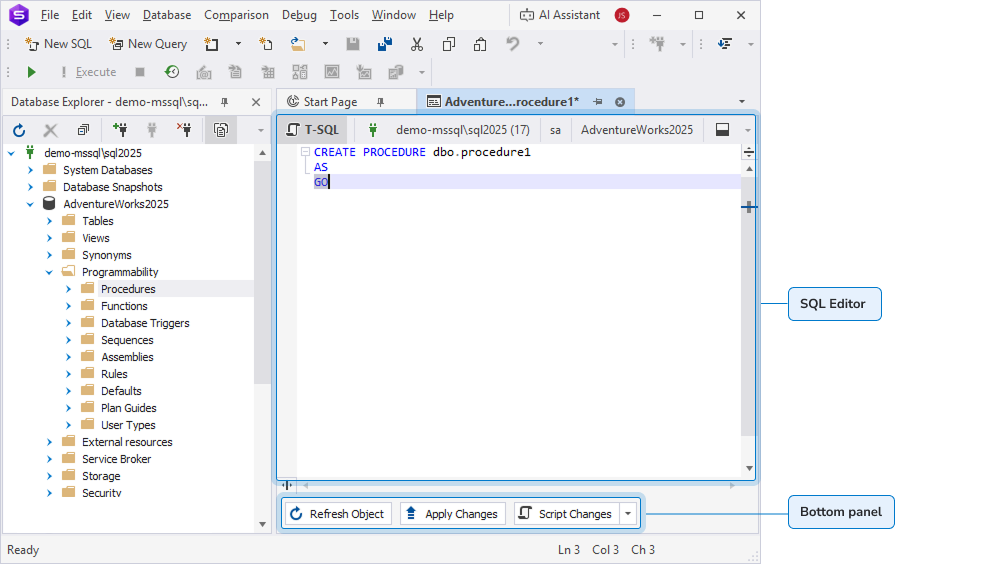
Task: Click the green Start debugging play icon
Action: [x=31, y=72]
